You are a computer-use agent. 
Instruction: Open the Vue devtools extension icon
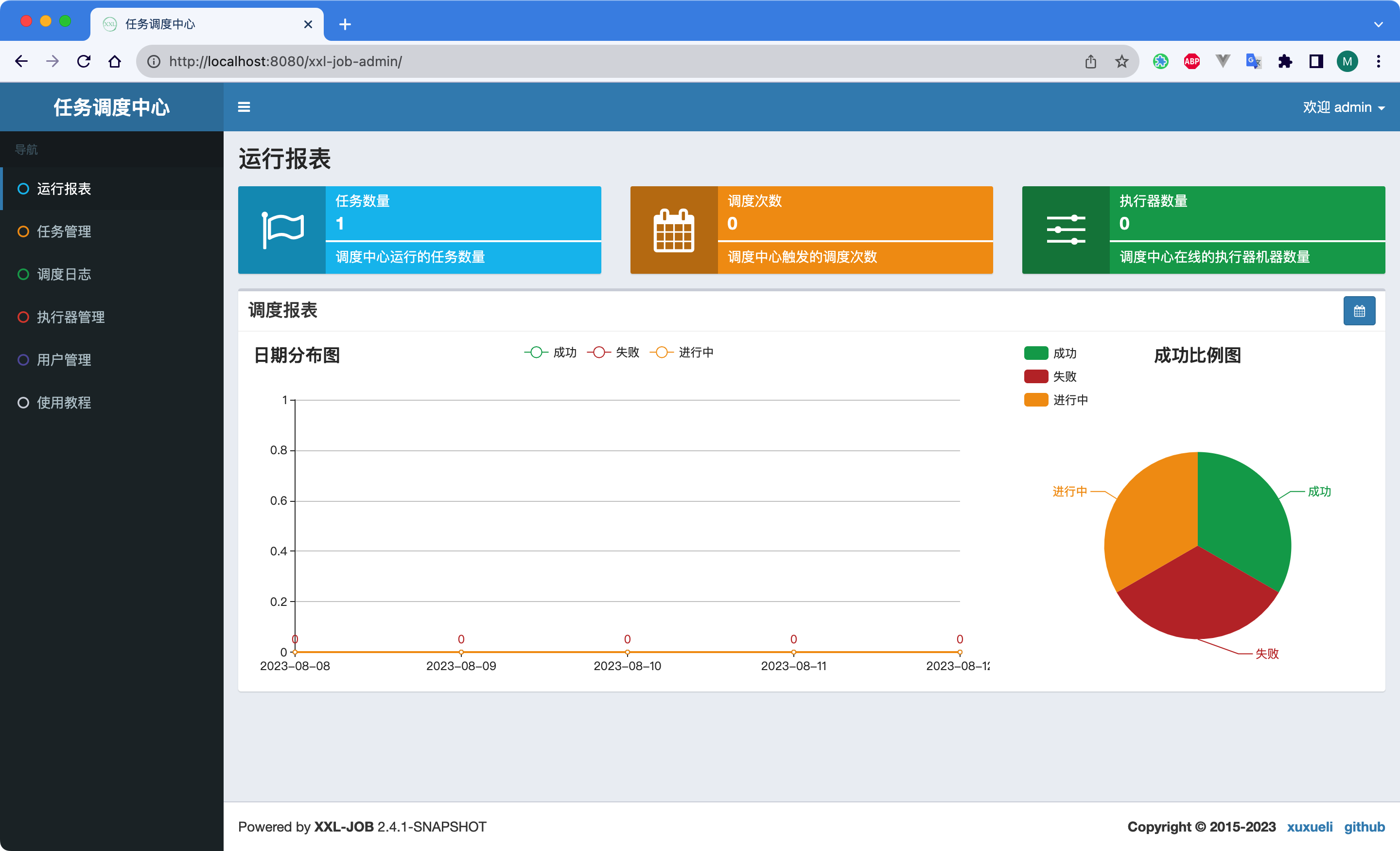1223,61
